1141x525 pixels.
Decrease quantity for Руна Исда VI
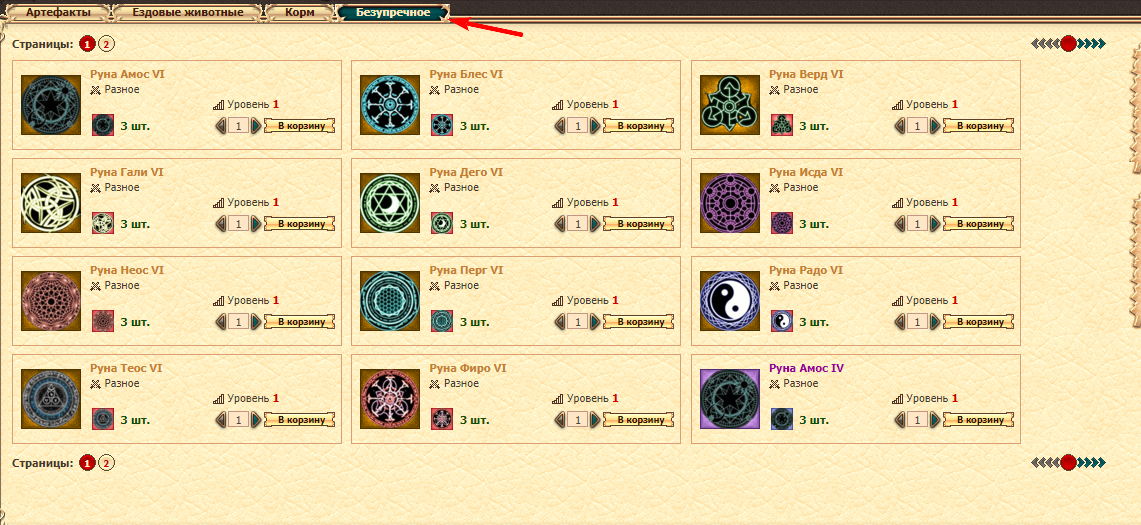901,224
